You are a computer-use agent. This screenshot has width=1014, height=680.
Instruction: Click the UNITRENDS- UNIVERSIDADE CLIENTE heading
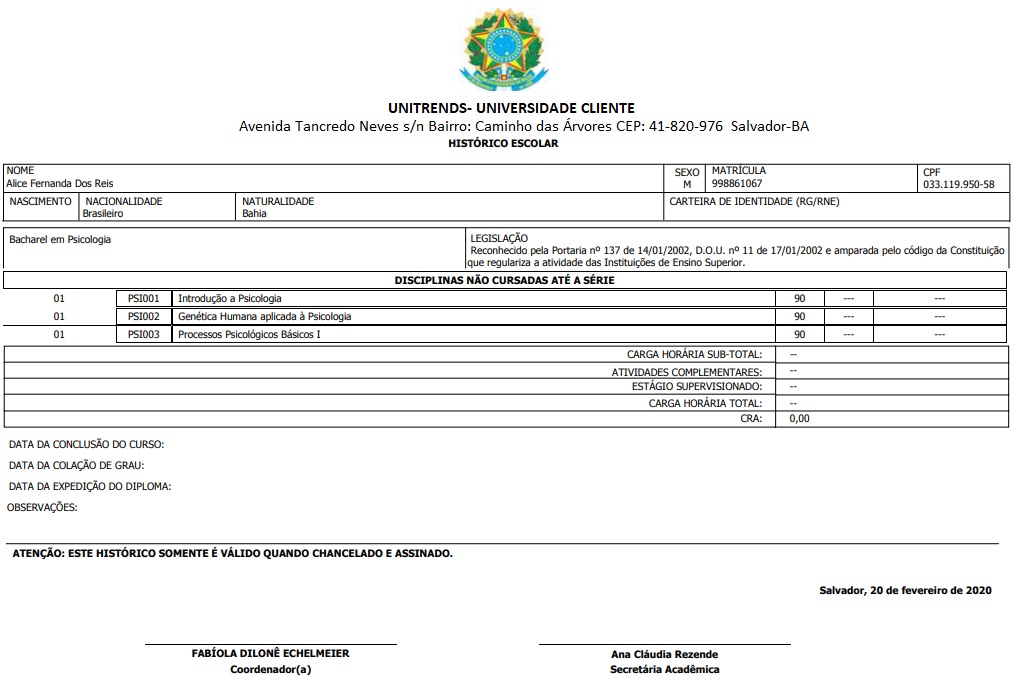tap(510, 108)
